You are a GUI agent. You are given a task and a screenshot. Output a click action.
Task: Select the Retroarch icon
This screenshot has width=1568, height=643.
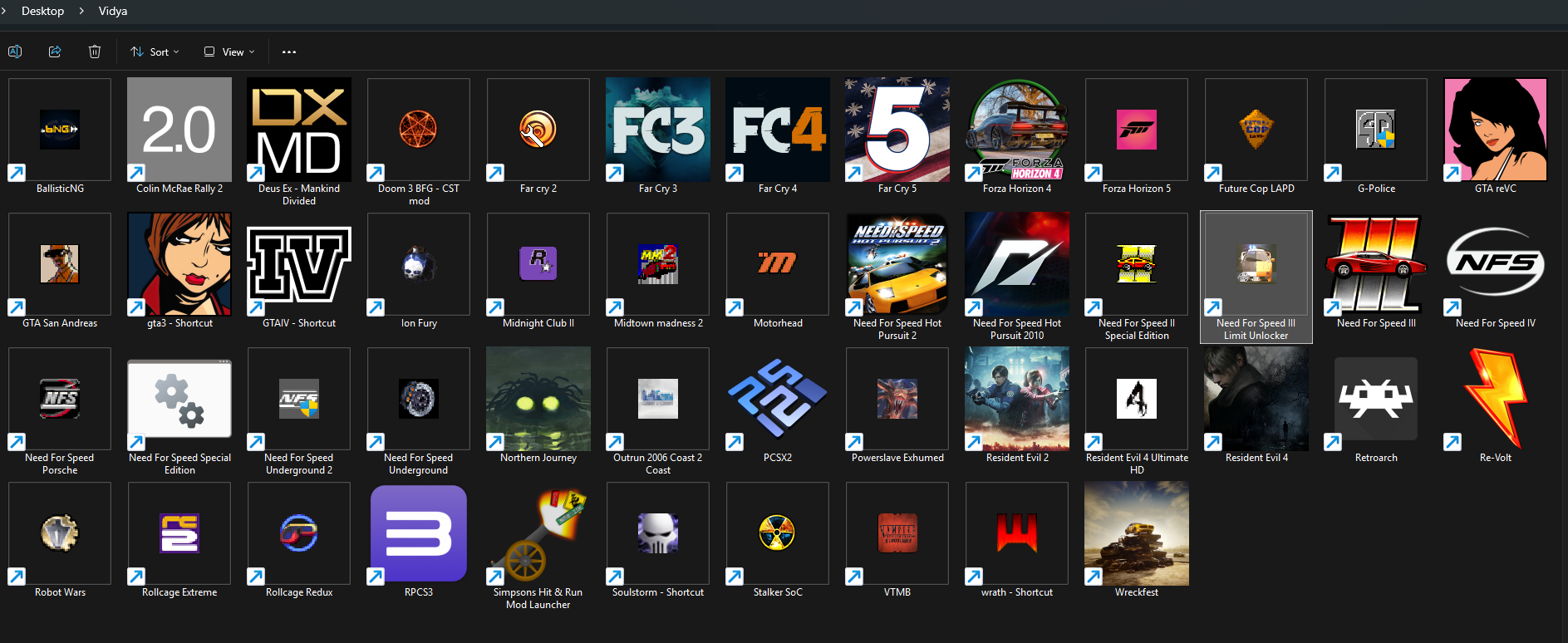pos(1376,399)
